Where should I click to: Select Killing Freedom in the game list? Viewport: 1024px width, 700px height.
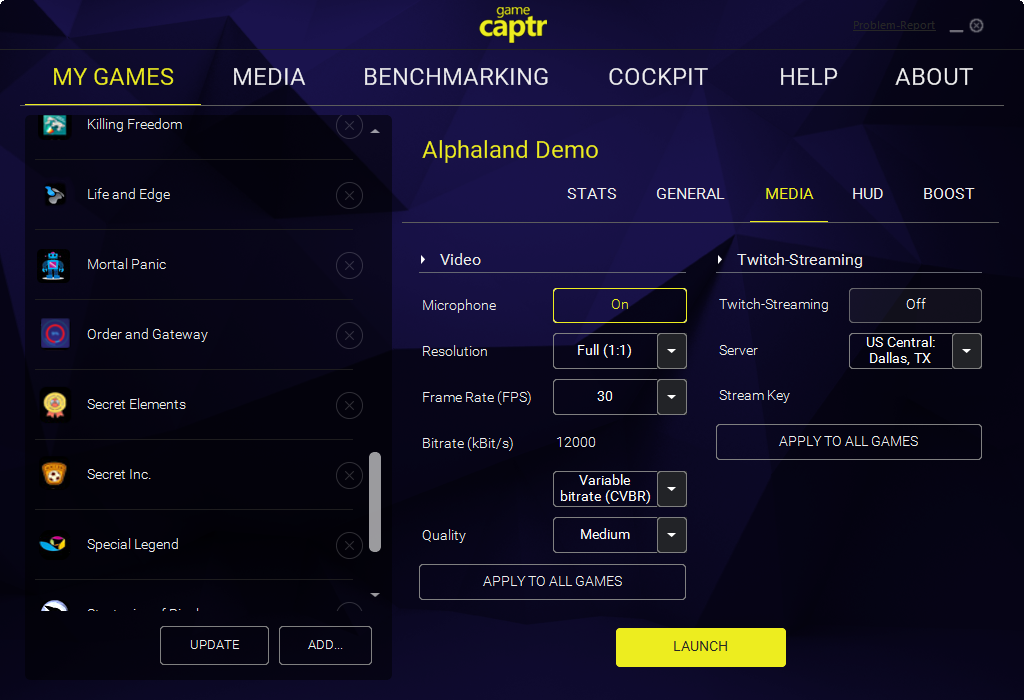(x=194, y=136)
